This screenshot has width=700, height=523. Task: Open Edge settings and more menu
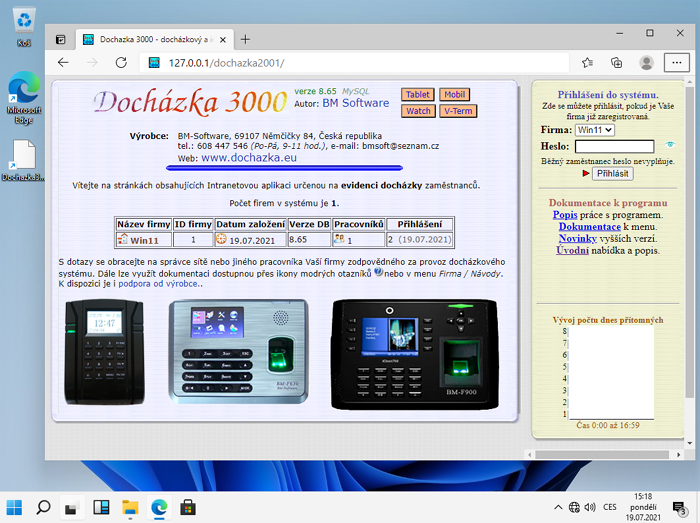pos(677,63)
